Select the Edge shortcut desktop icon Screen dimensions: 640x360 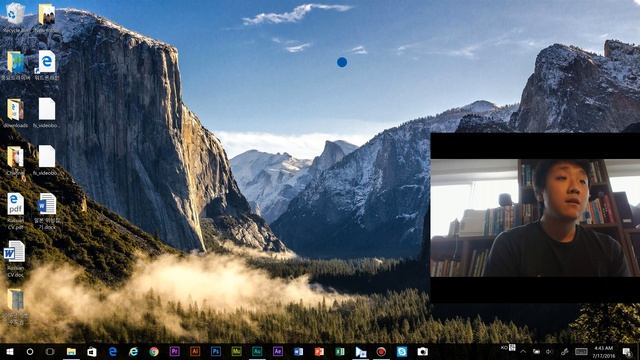point(47,65)
